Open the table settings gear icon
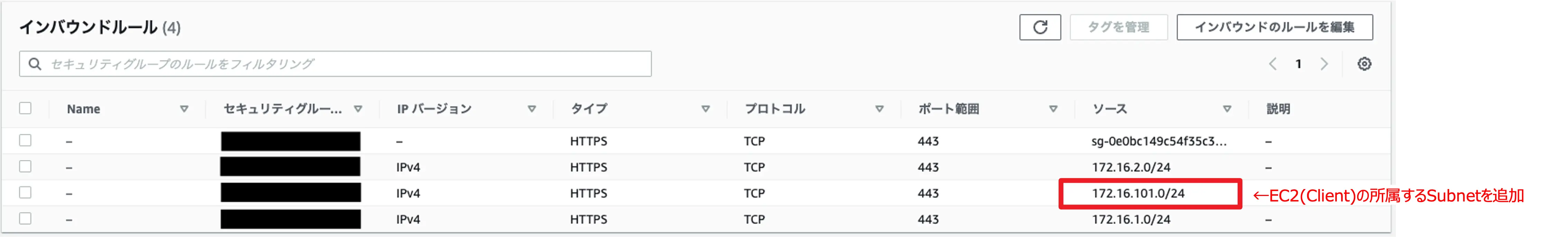The image size is (1568, 237). click(1364, 64)
